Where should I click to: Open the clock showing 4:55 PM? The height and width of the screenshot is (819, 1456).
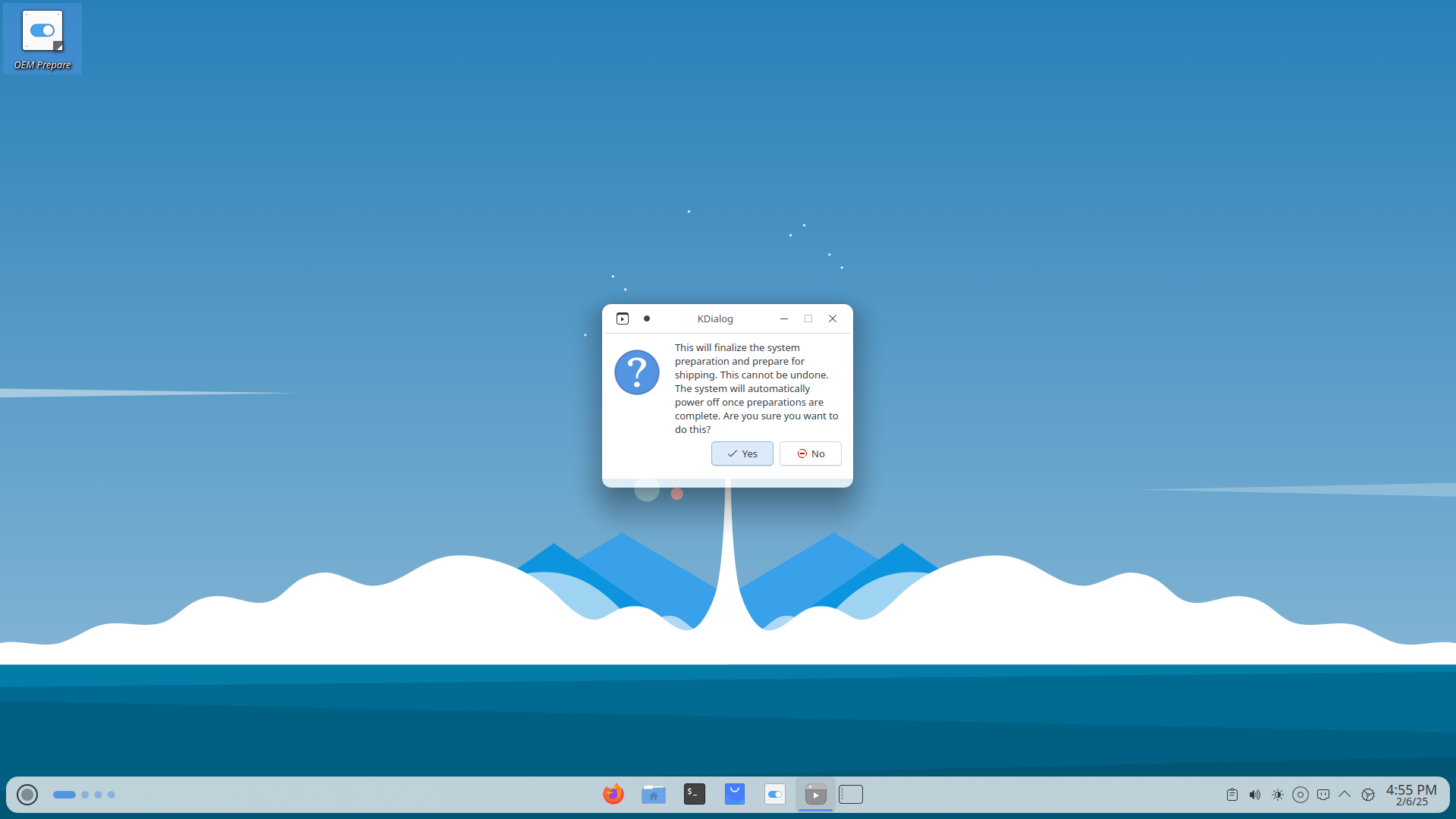click(1411, 795)
